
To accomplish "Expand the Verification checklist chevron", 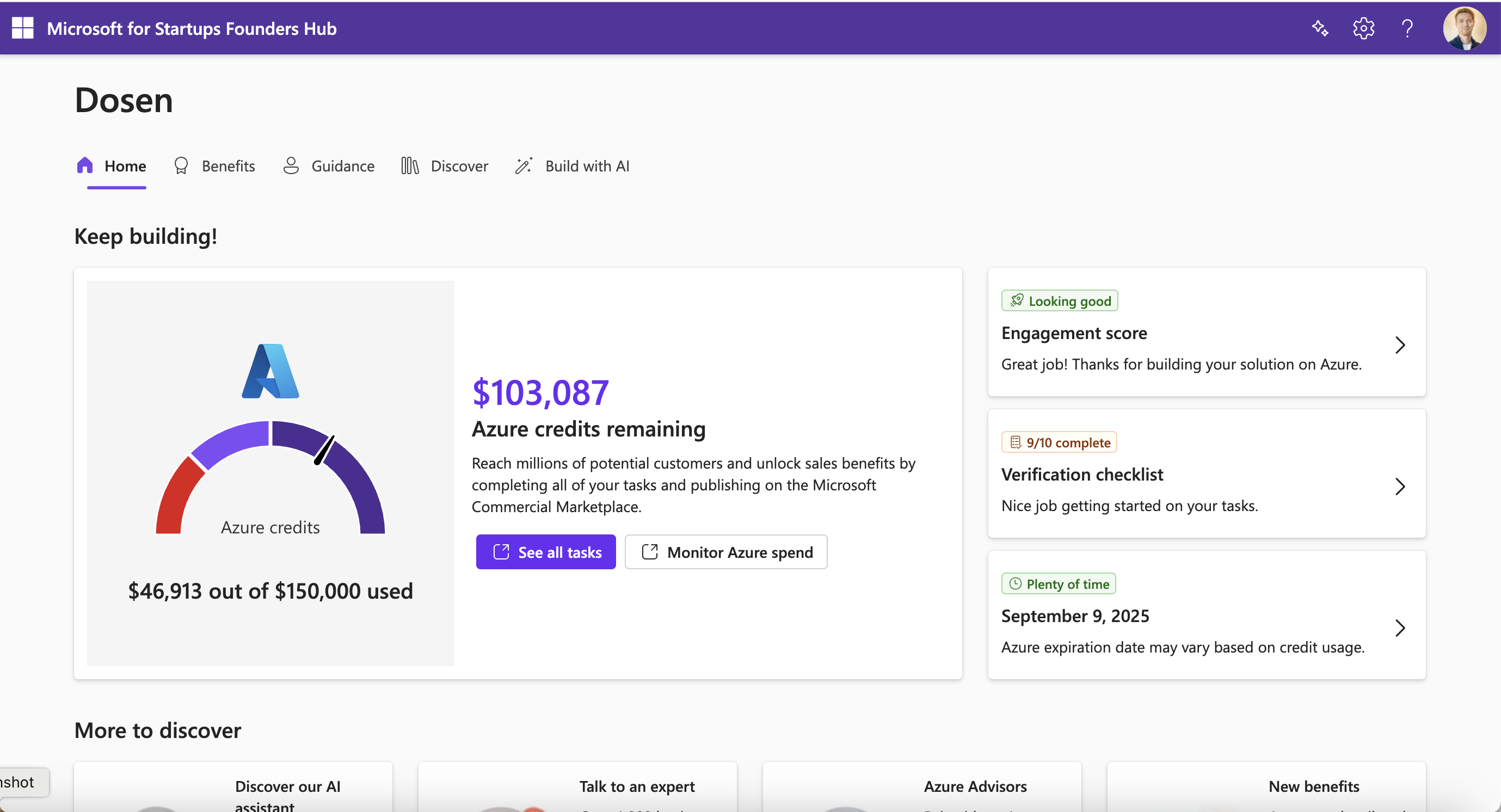I will click(x=1400, y=487).
